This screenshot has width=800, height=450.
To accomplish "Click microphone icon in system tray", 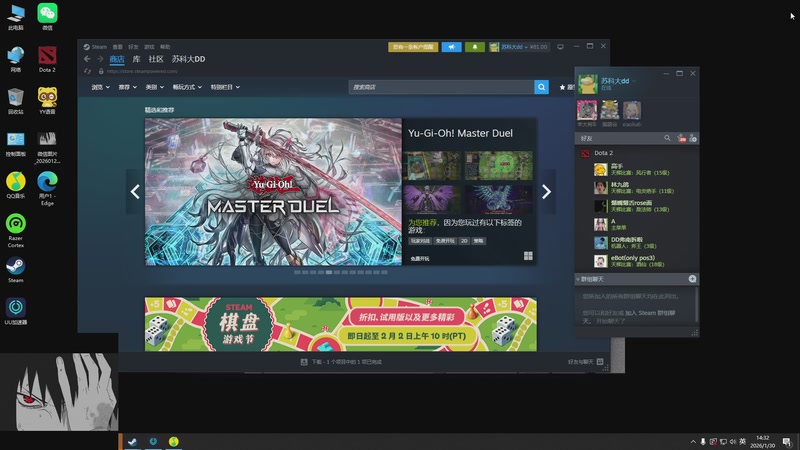I will click(x=703, y=442).
